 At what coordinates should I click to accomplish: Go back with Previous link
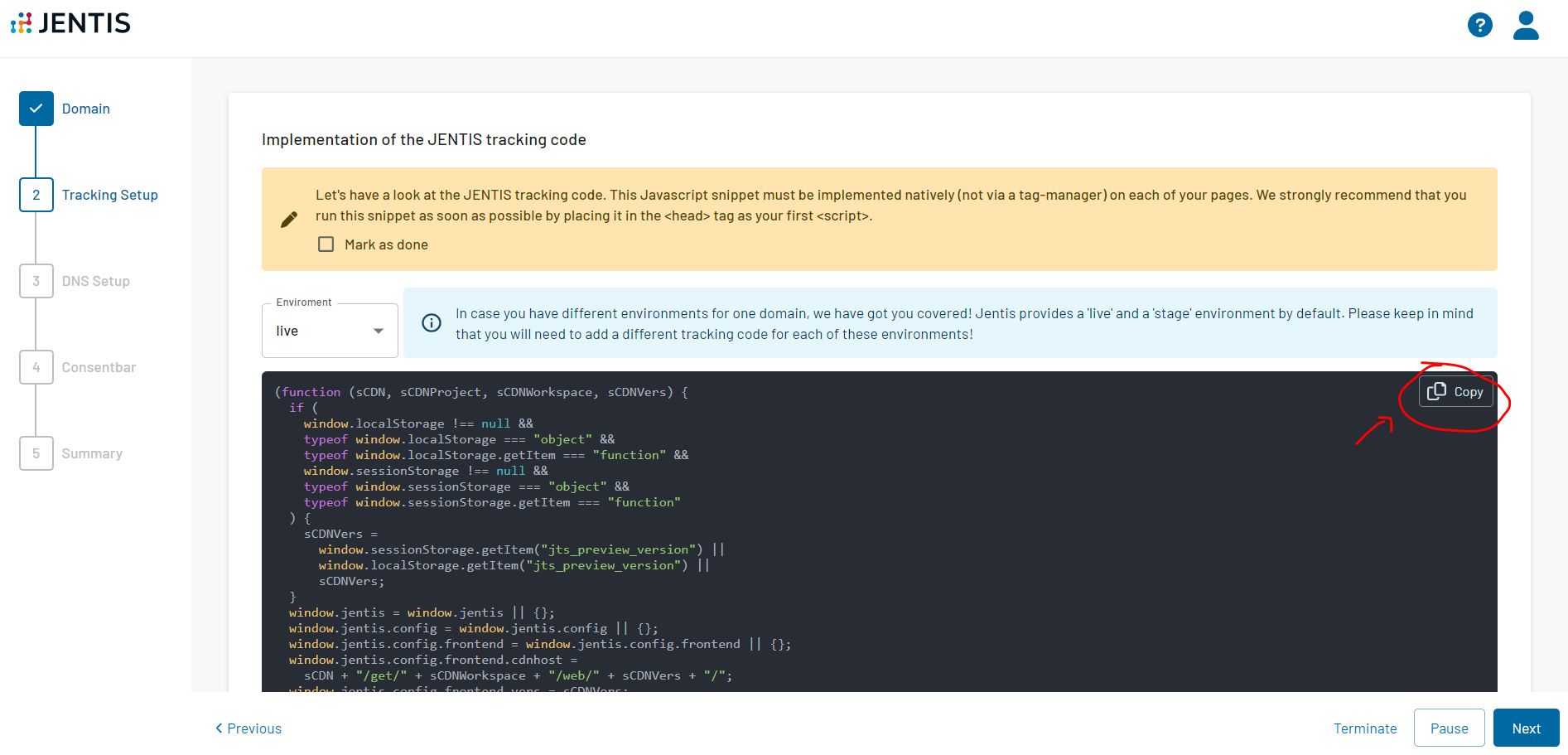248,728
